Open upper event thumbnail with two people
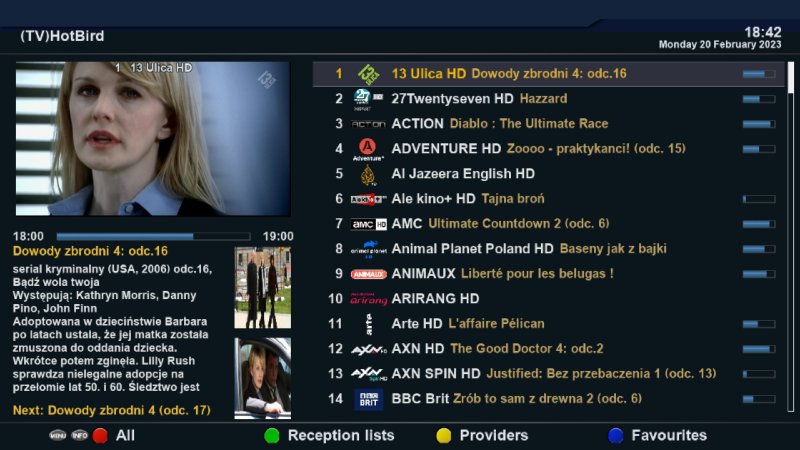The image size is (800, 450). (x=263, y=288)
